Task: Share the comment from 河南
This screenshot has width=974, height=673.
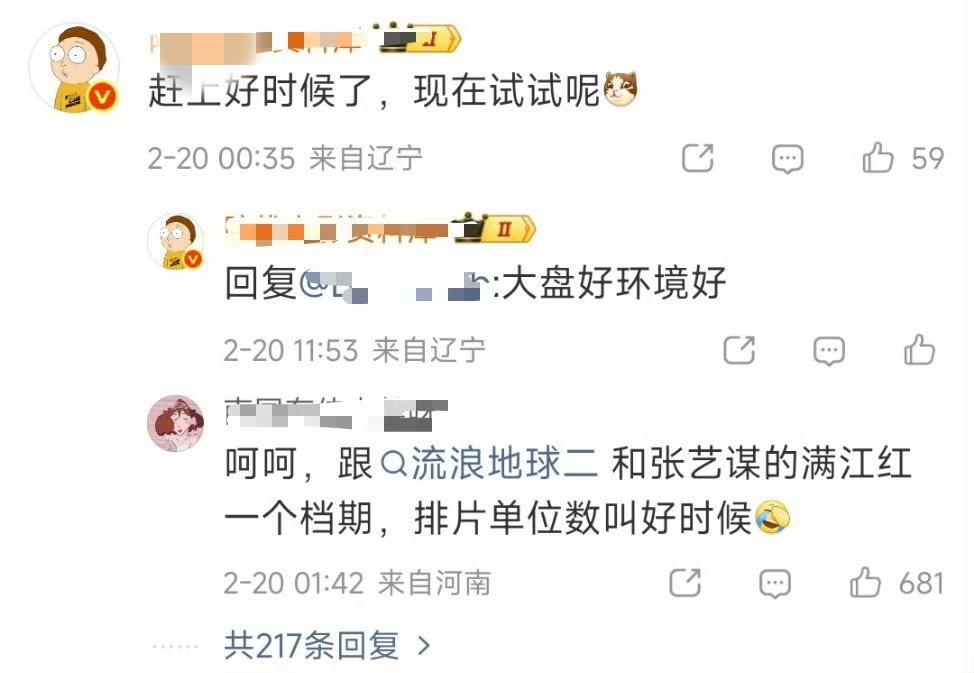Action: coord(685,583)
